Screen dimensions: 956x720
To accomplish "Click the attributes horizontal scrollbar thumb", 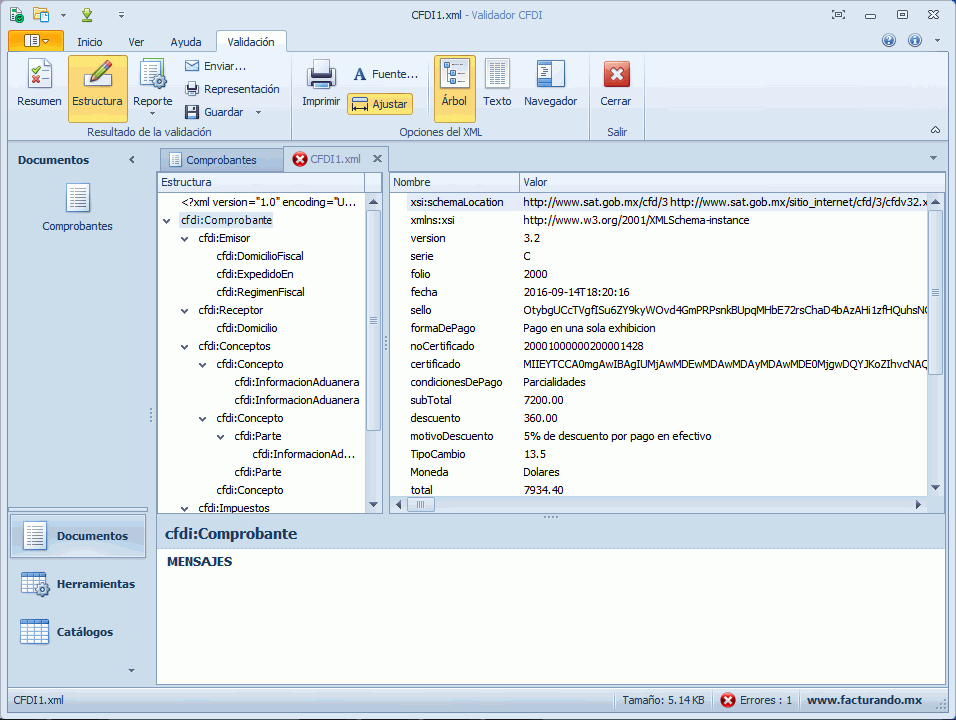I will click(x=420, y=505).
